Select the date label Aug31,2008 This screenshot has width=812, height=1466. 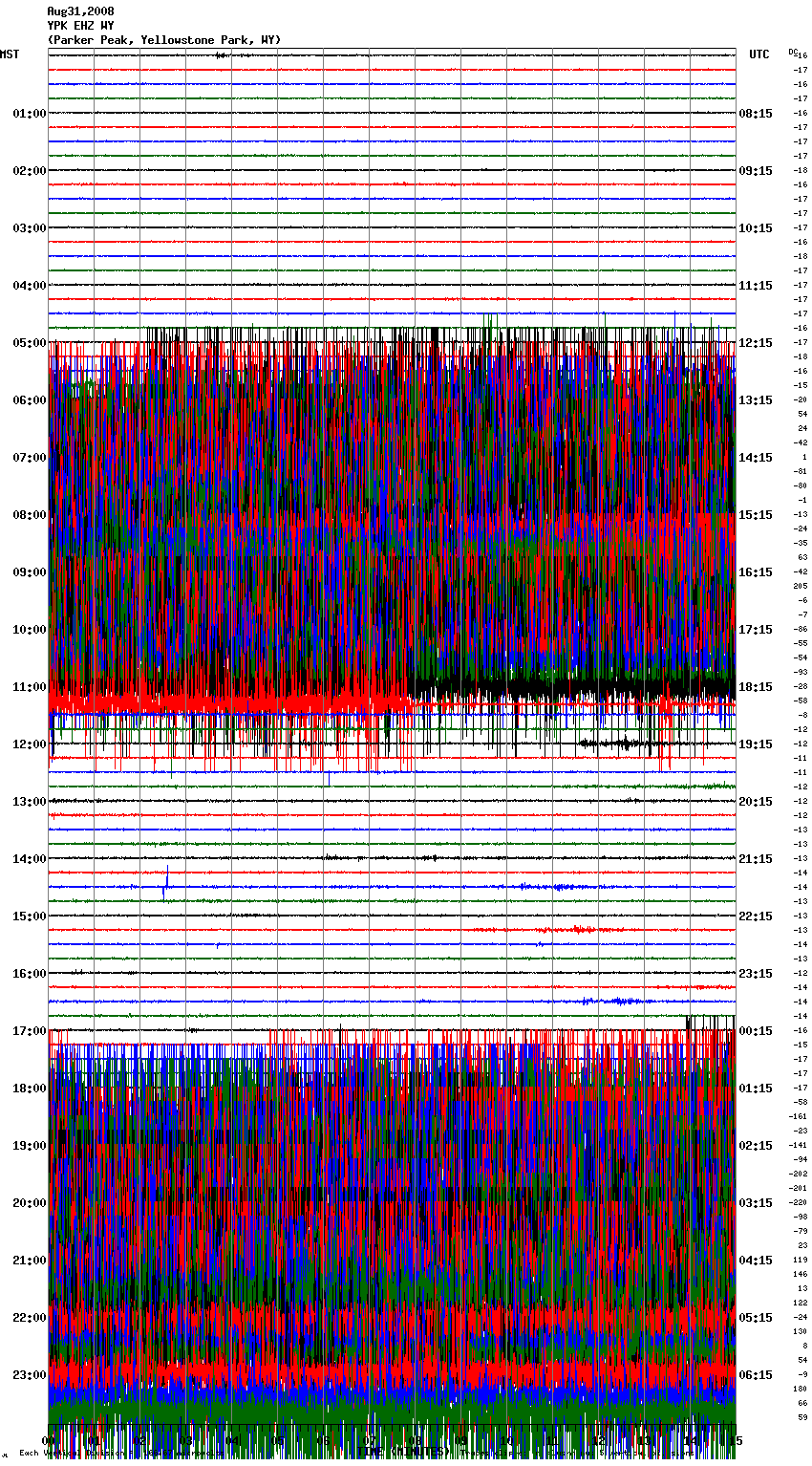[x=80, y=11]
